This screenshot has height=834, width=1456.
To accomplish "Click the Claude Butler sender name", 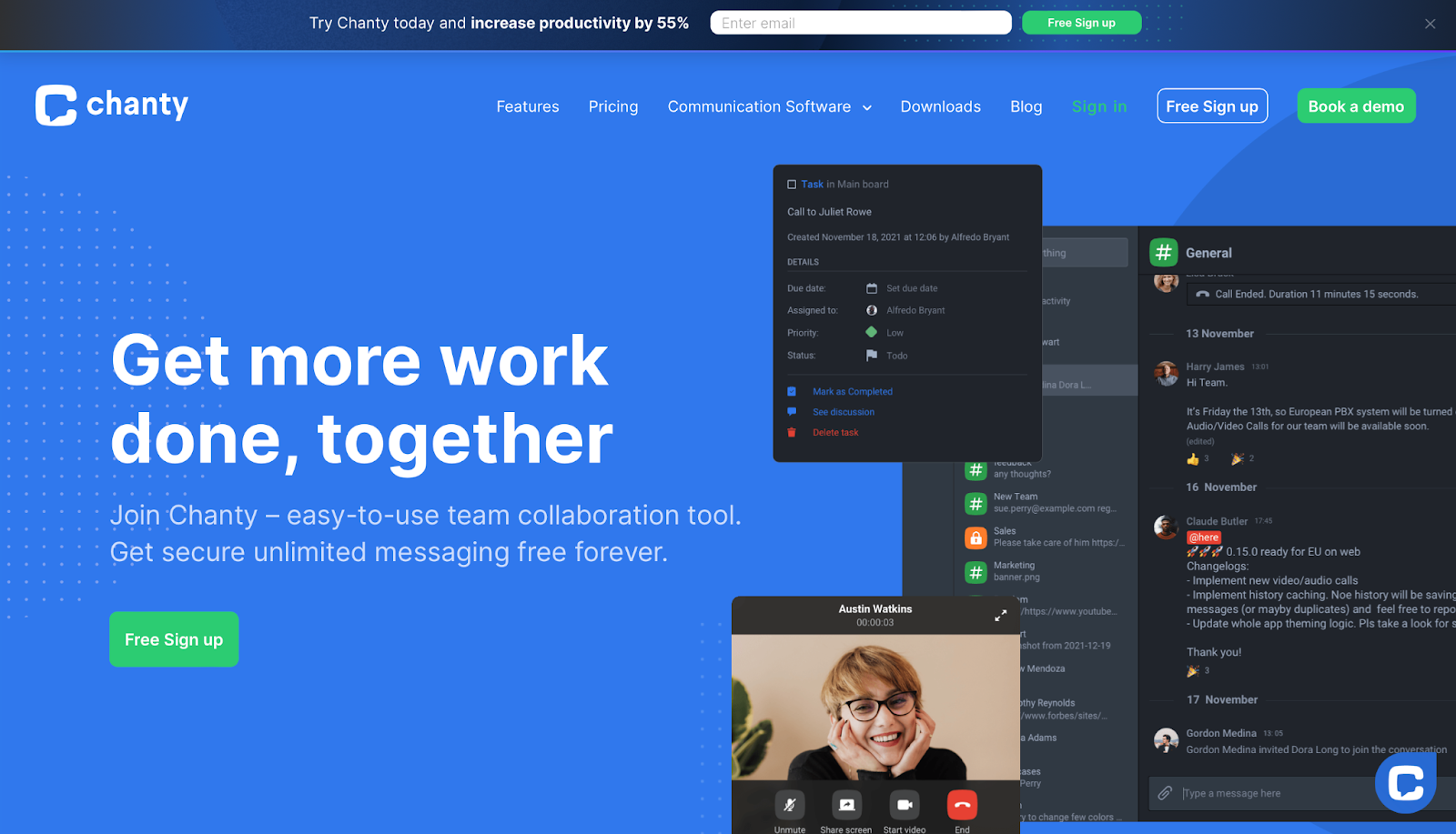I will click(x=1217, y=521).
